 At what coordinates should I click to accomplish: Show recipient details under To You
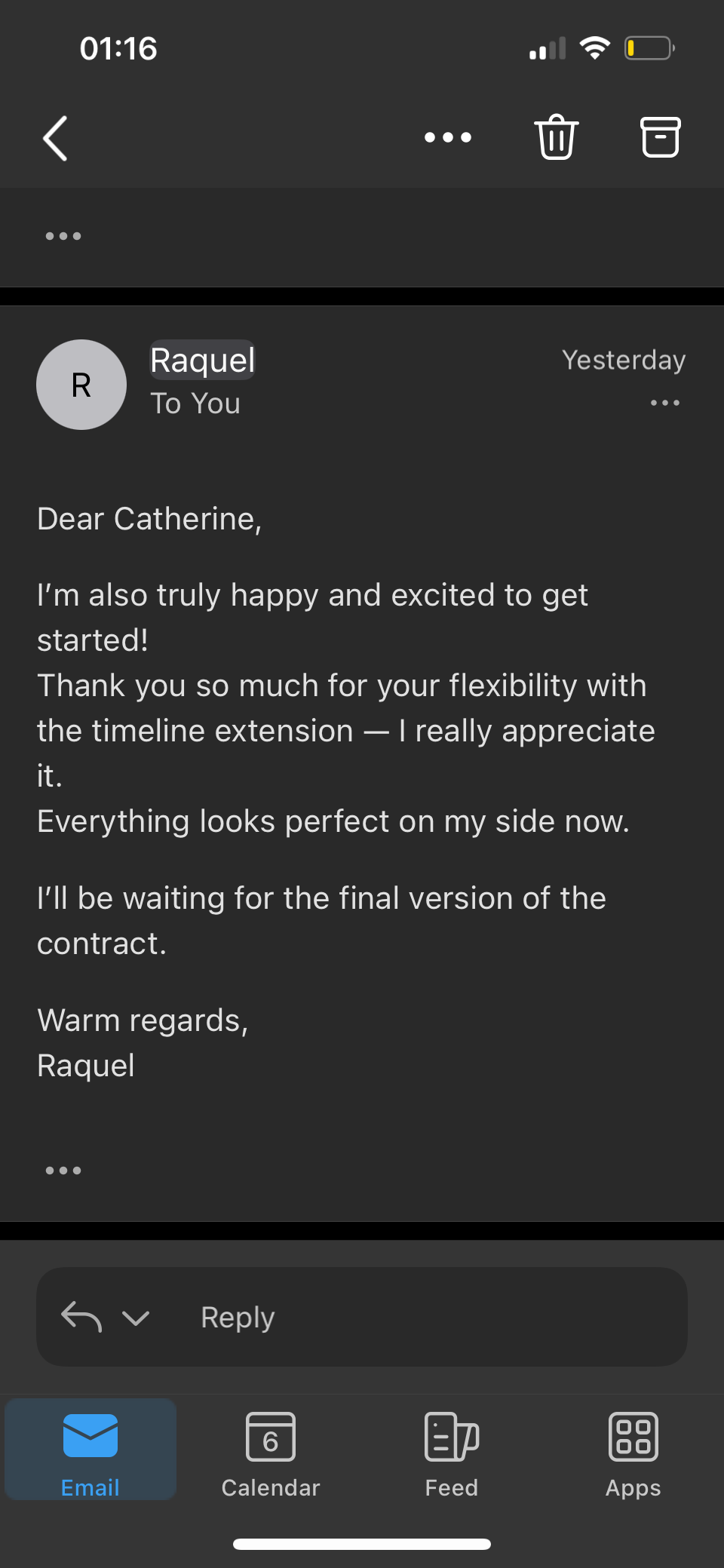click(x=195, y=404)
